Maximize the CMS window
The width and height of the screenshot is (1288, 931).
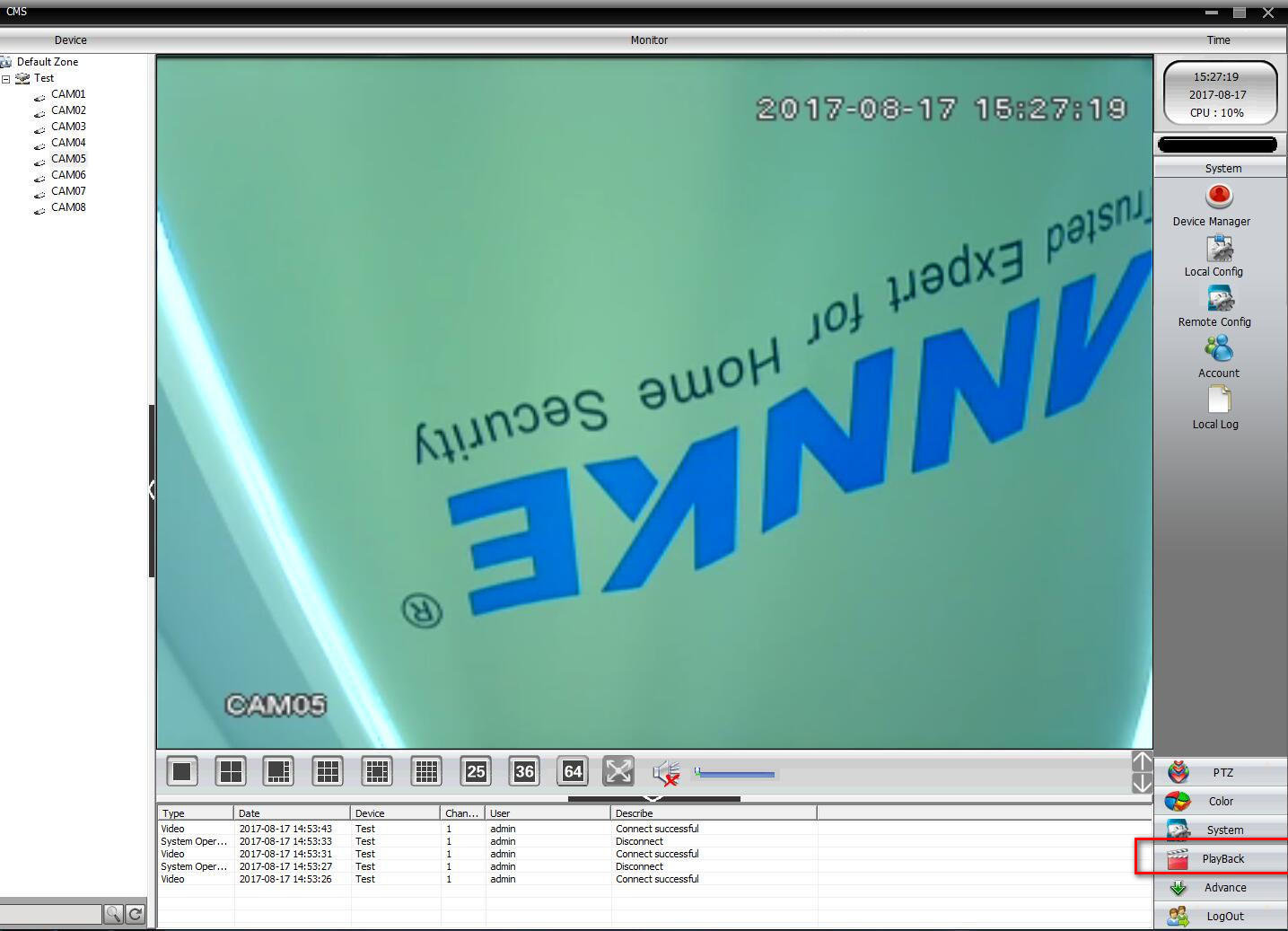[x=1240, y=13]
